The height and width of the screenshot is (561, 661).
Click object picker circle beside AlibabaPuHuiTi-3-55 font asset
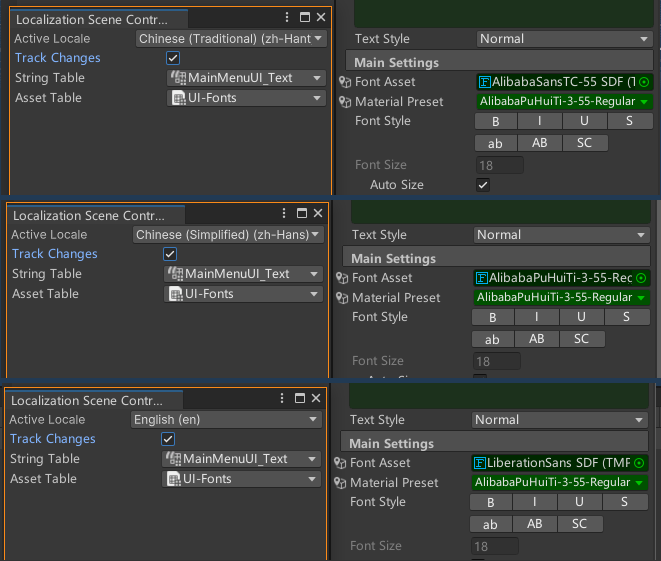coord(641,278)
